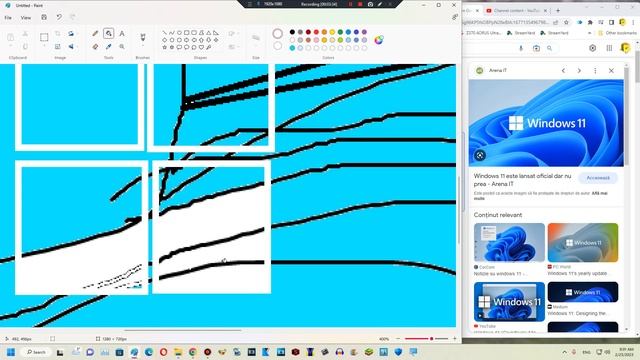The height and width of the screenshot is (360, 640).
Task: Pick the yellow color swatch in Paint
Action: [x=332, y=32]
